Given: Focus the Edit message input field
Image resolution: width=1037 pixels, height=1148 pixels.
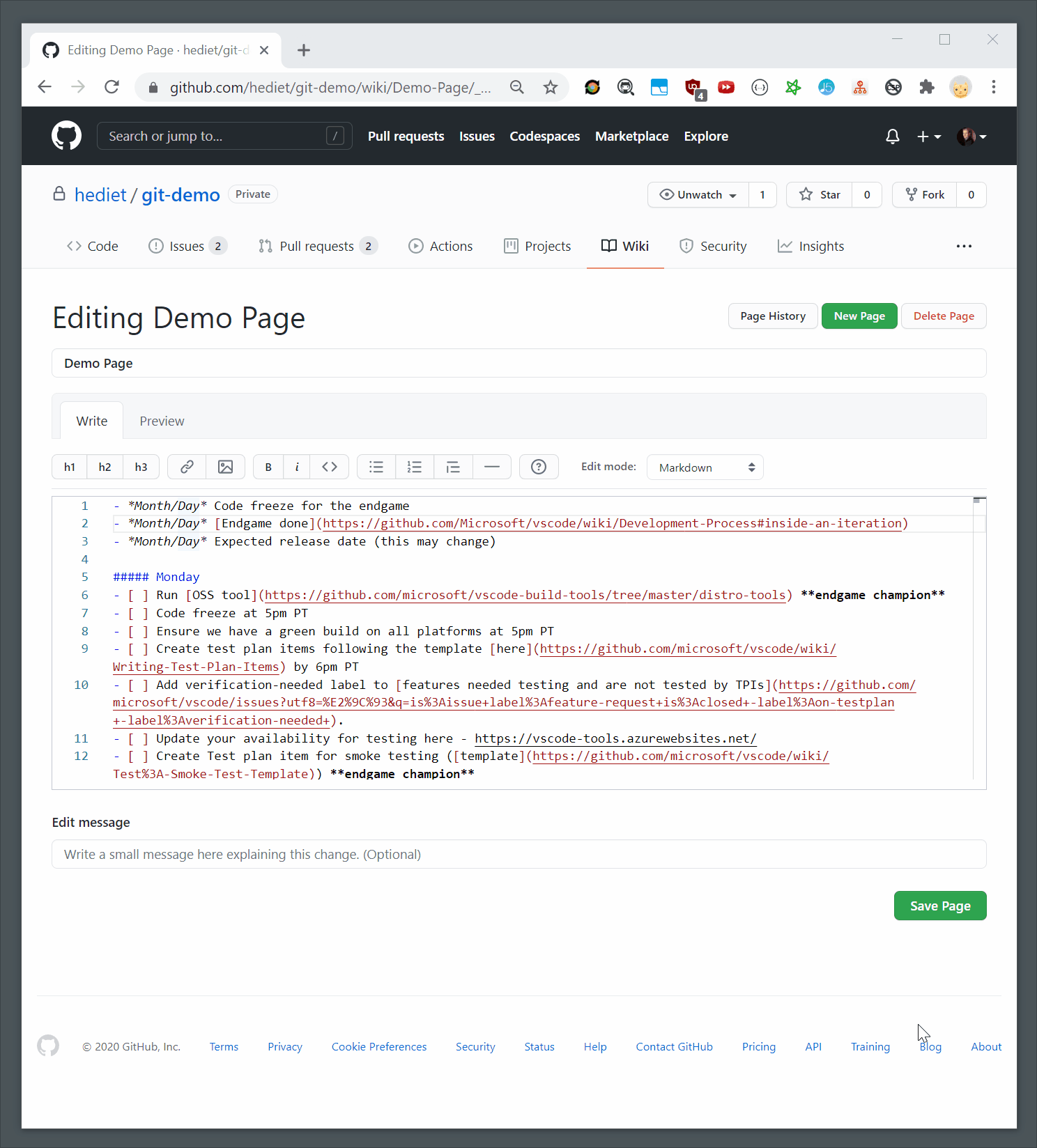Looking at the screenshot, I should [519, 854].
